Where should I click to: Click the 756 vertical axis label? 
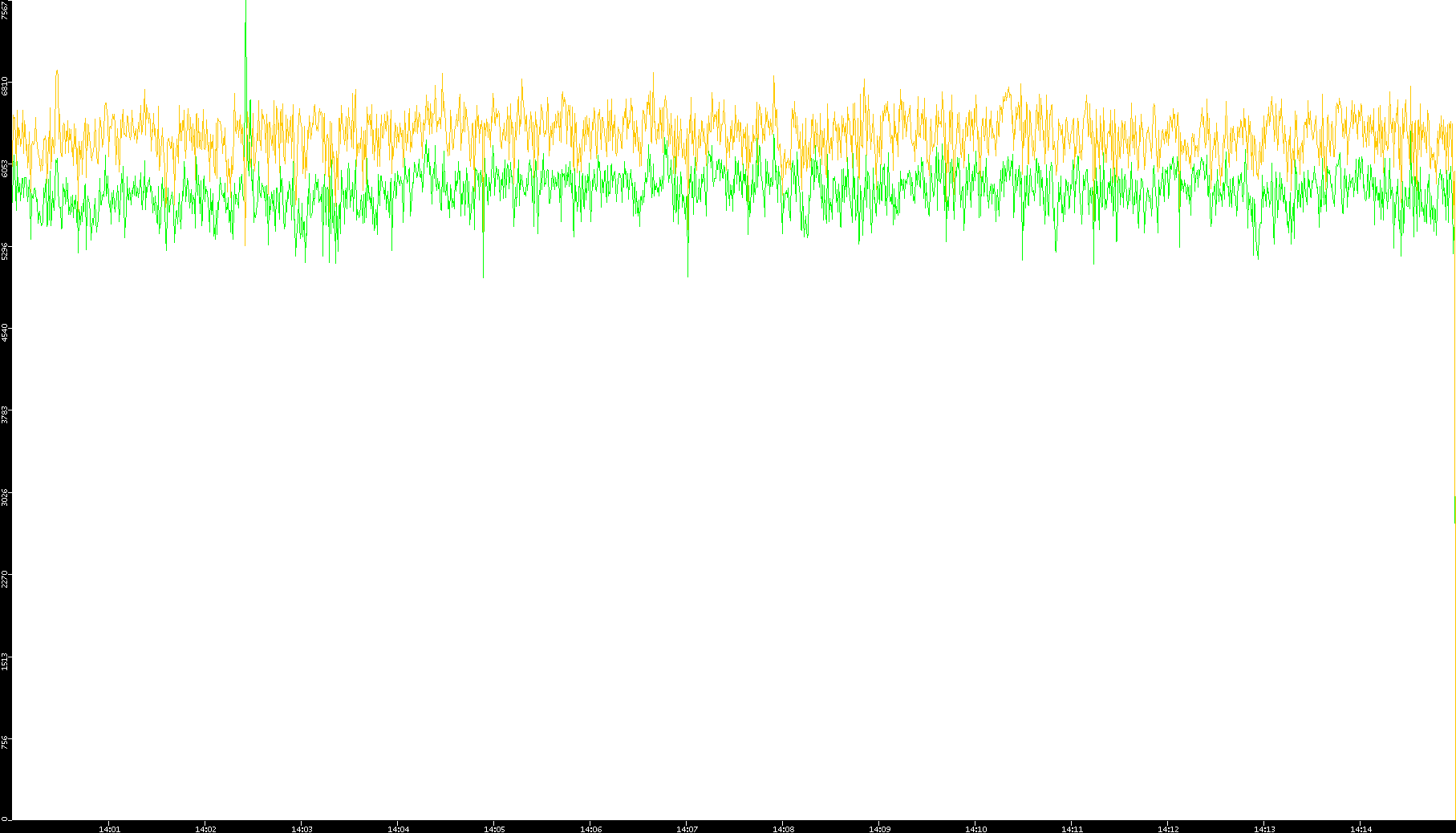(x=6, y=742)
